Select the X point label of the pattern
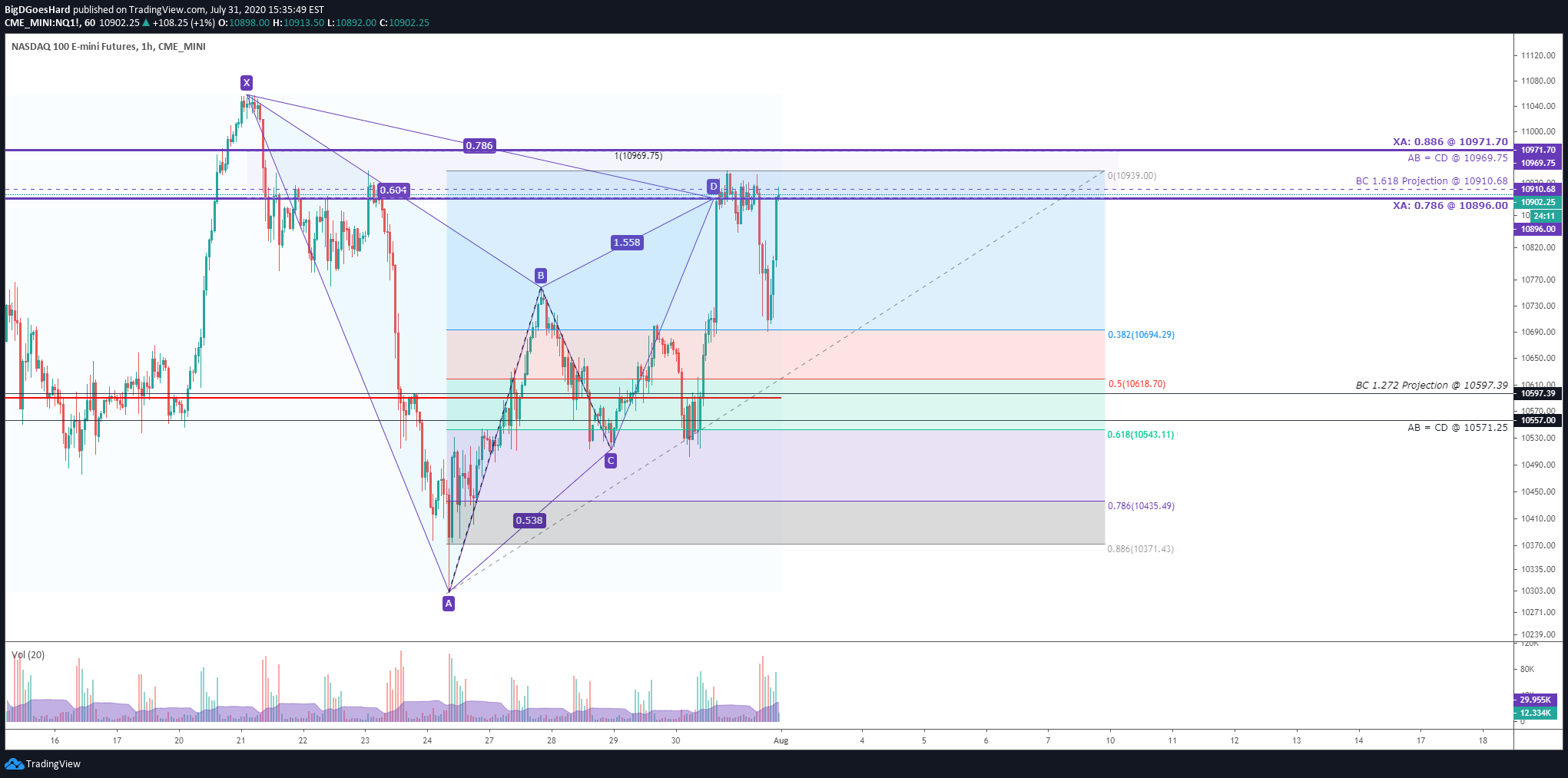The height and width of the screenshot is (778, 1568). click(x=246, y=83)
